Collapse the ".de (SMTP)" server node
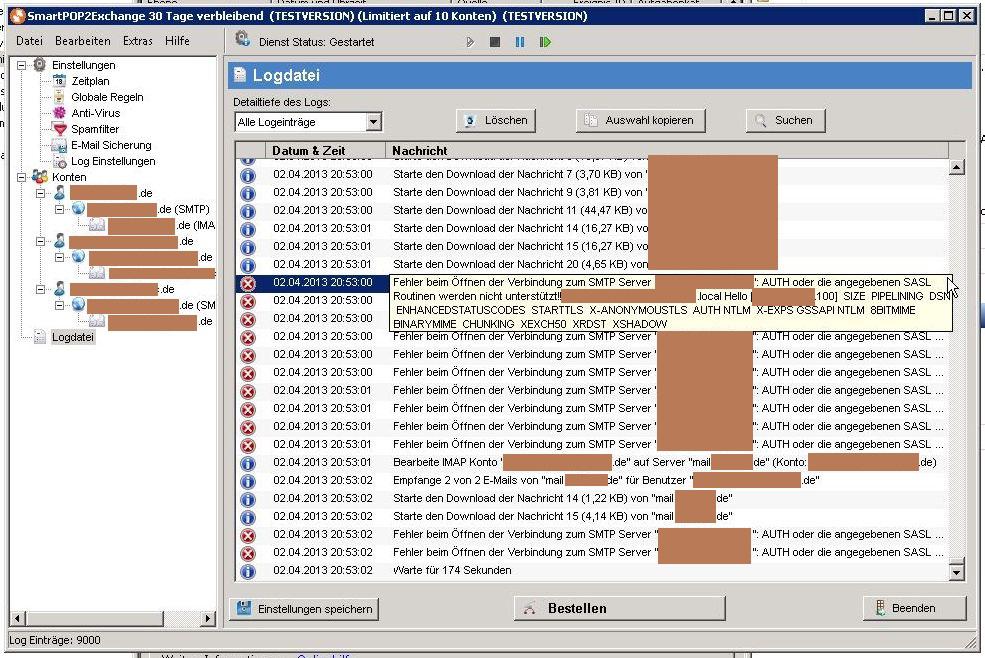985x658 pixels. click(x=59, y=209)
